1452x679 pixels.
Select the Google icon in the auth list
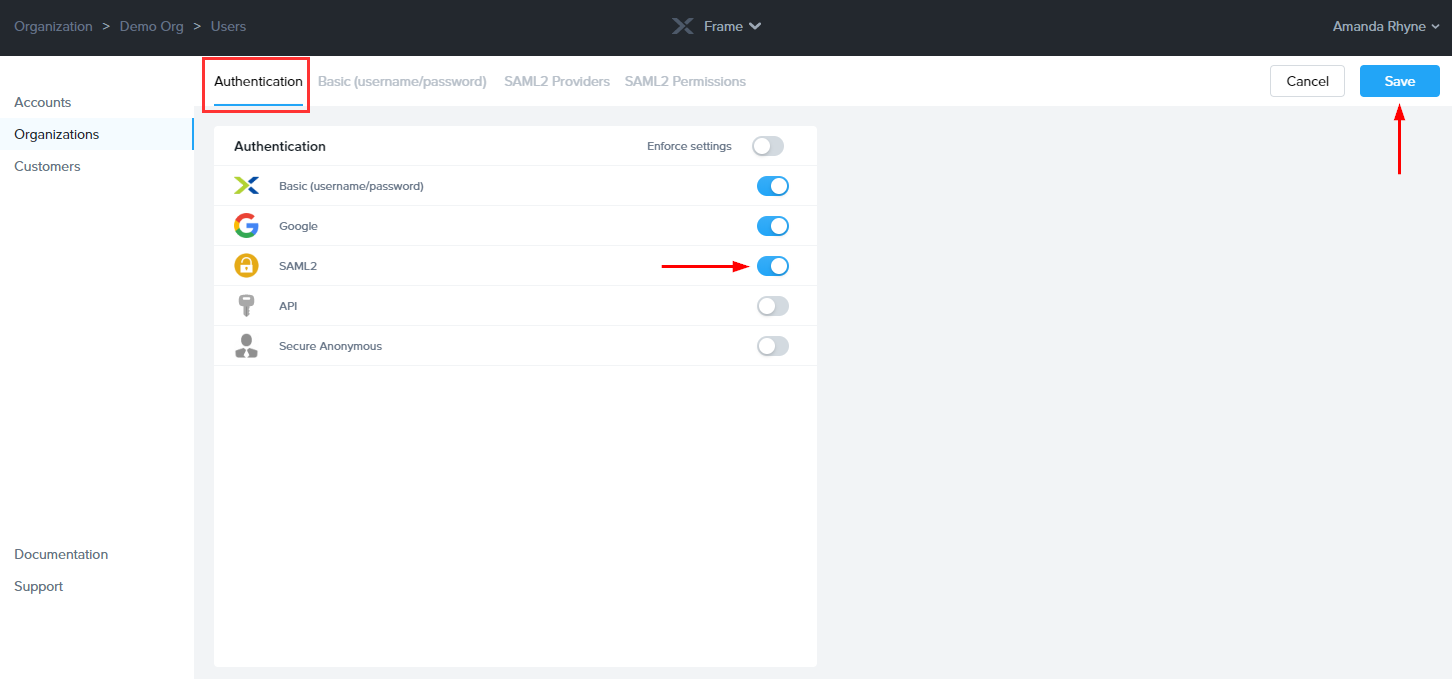click(x=246, y=225)
